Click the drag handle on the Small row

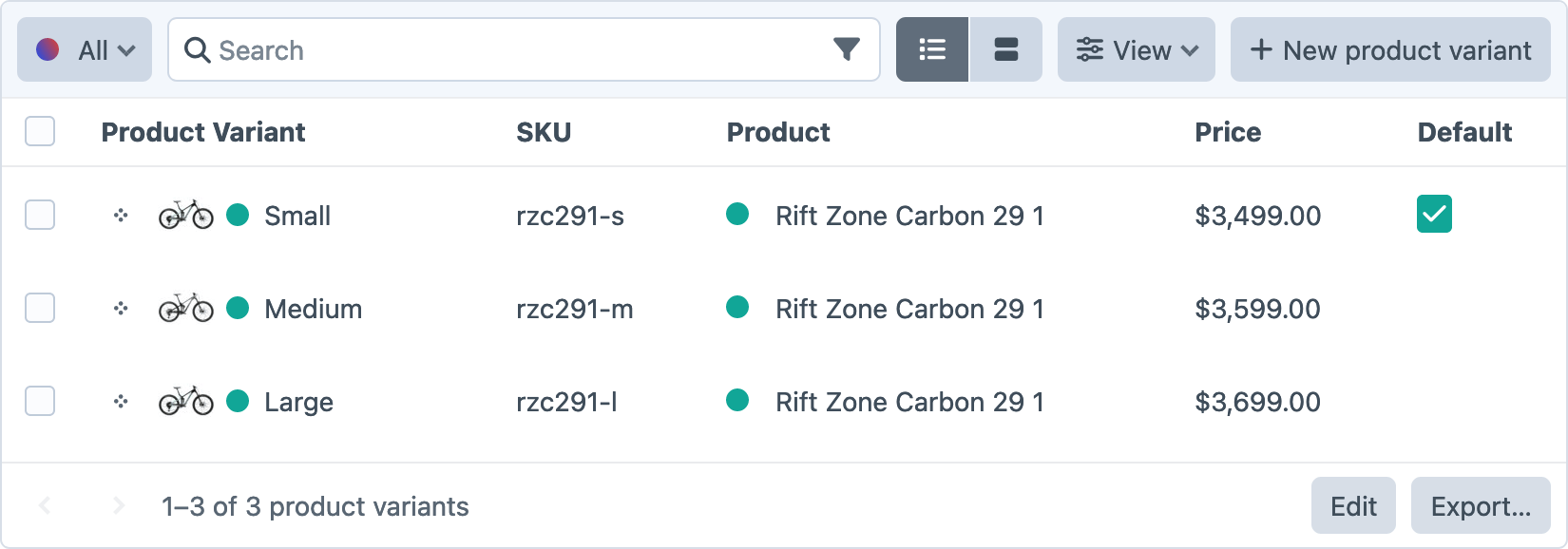[x=121, y=216]
